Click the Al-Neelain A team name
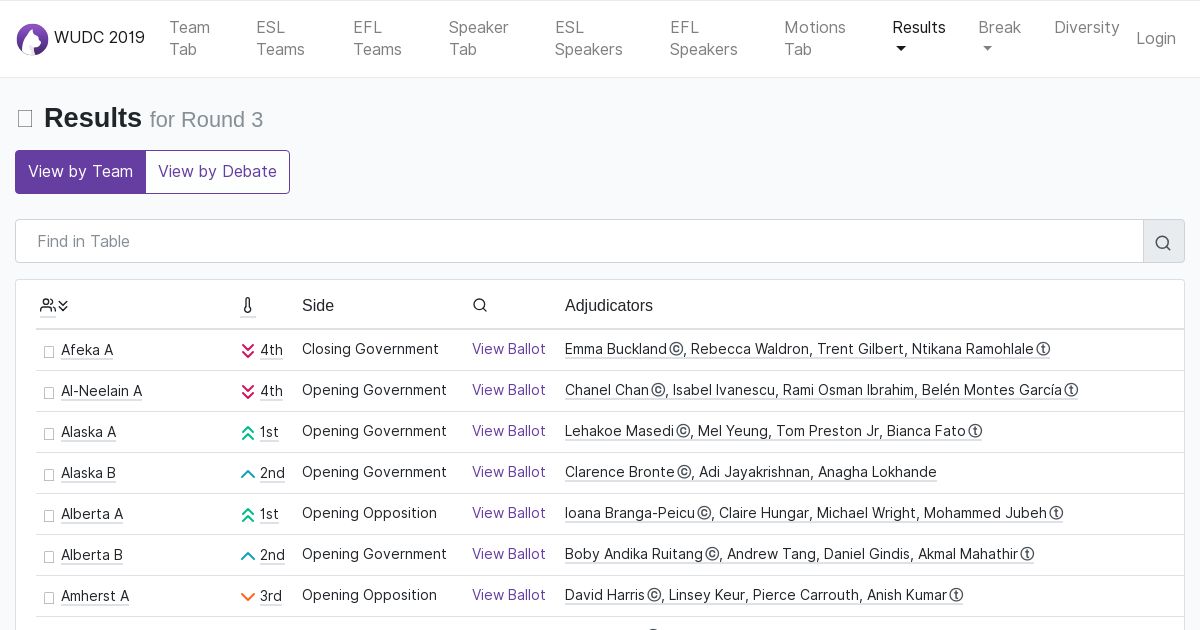The height and width of the screenshot is (630, 1200). point(101,391)
